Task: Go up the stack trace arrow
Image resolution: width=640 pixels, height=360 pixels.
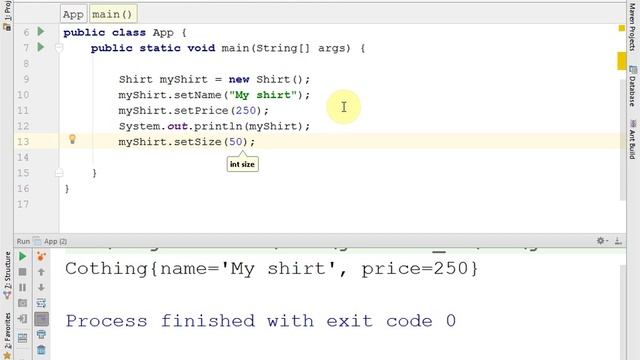Action: [41, 272]
